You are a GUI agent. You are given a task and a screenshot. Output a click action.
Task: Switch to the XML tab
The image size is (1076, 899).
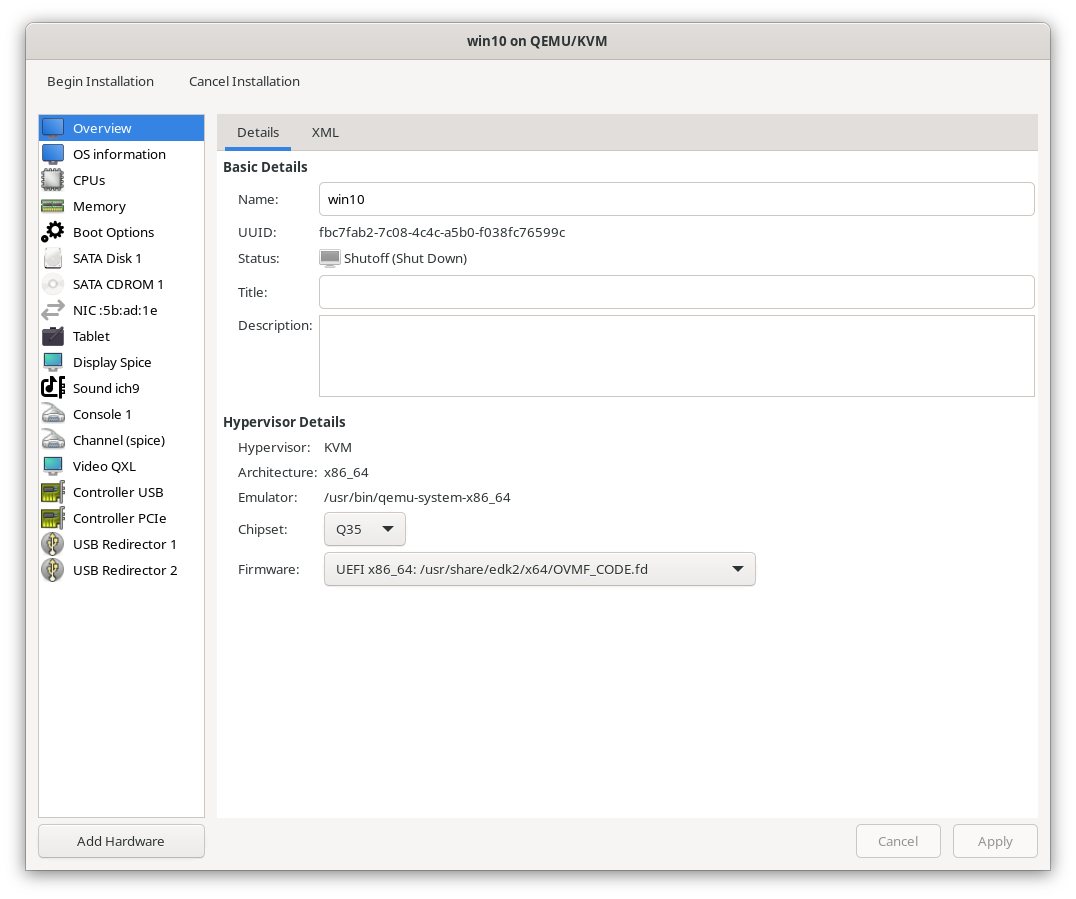click(325, 132)
